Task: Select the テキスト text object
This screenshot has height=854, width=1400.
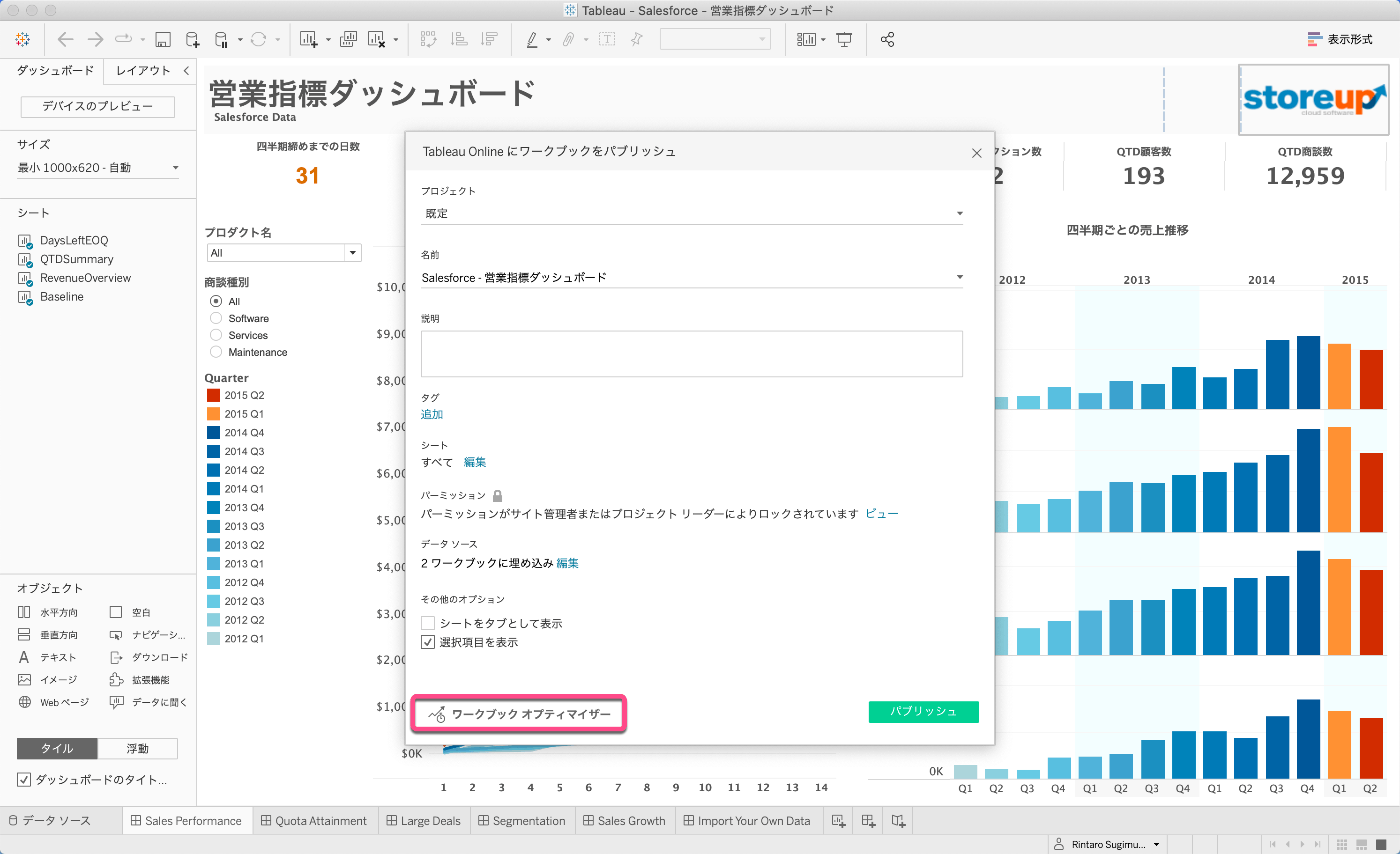Action: click(47, 657)
